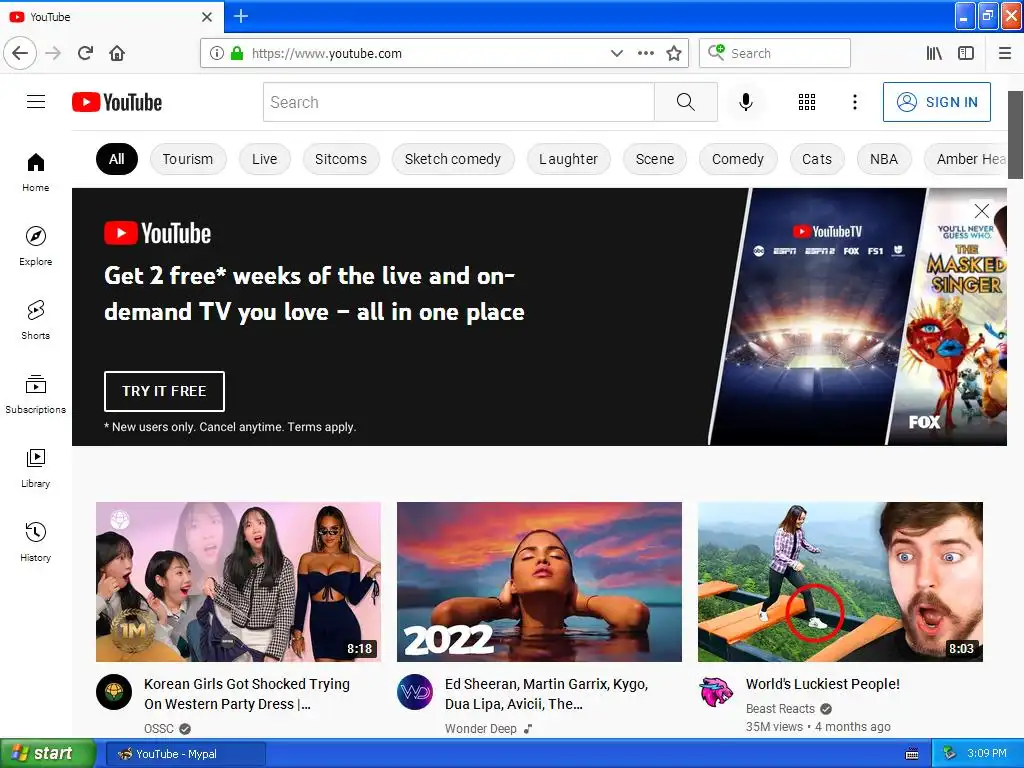Open History from the sidebar
Screen dimensions: 1024x768
[35, 542]
